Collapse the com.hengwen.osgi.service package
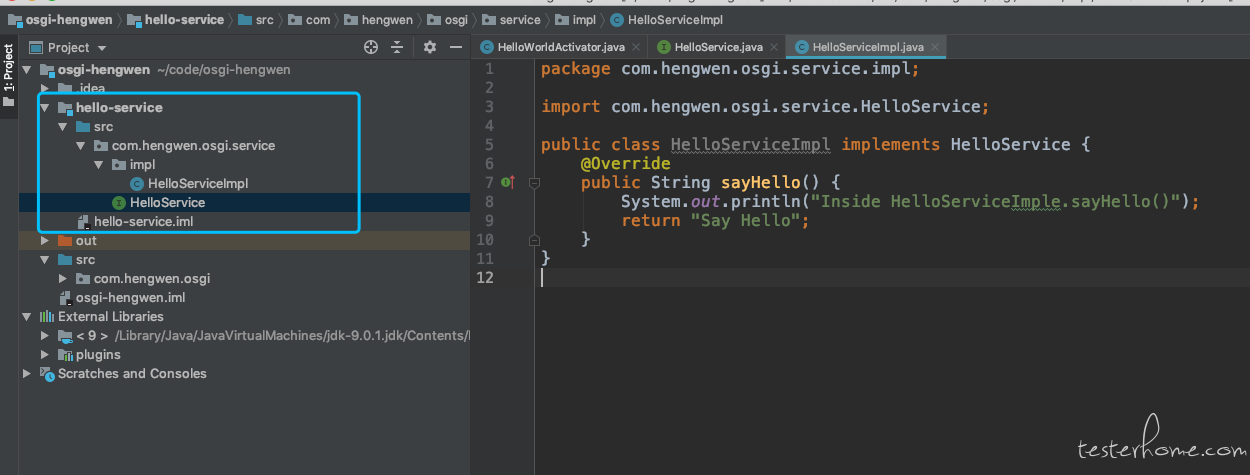Viewport: 1250px width, 475px height. (80, 145)
